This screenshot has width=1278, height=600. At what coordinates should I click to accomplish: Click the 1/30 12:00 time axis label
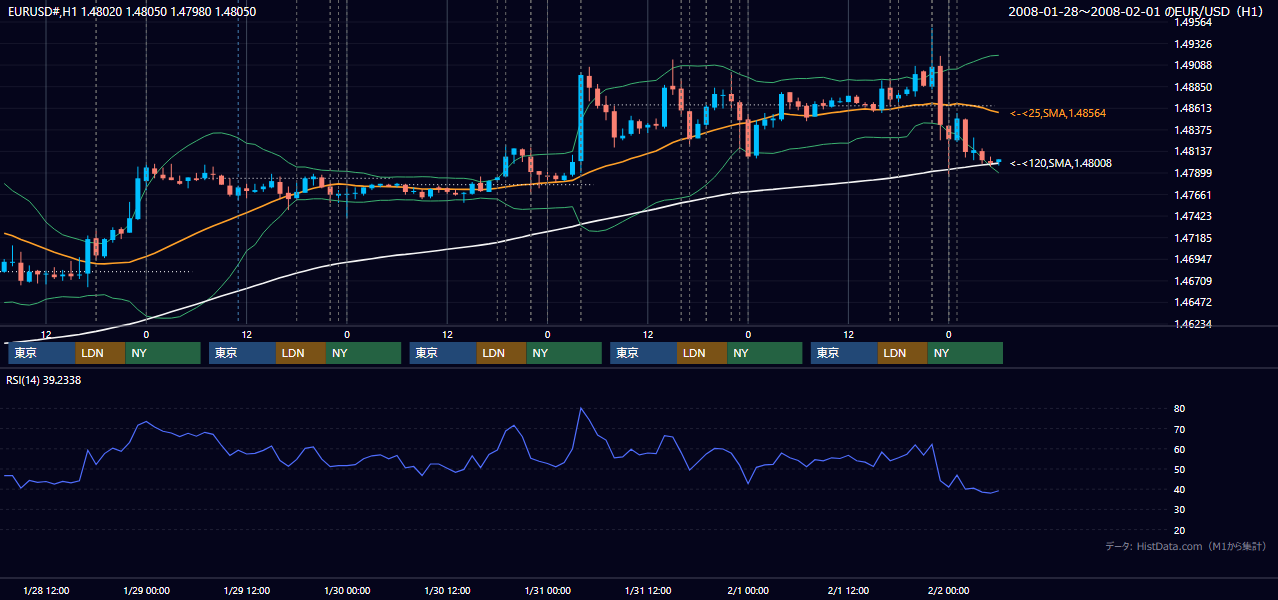click(x=447, y=590)
